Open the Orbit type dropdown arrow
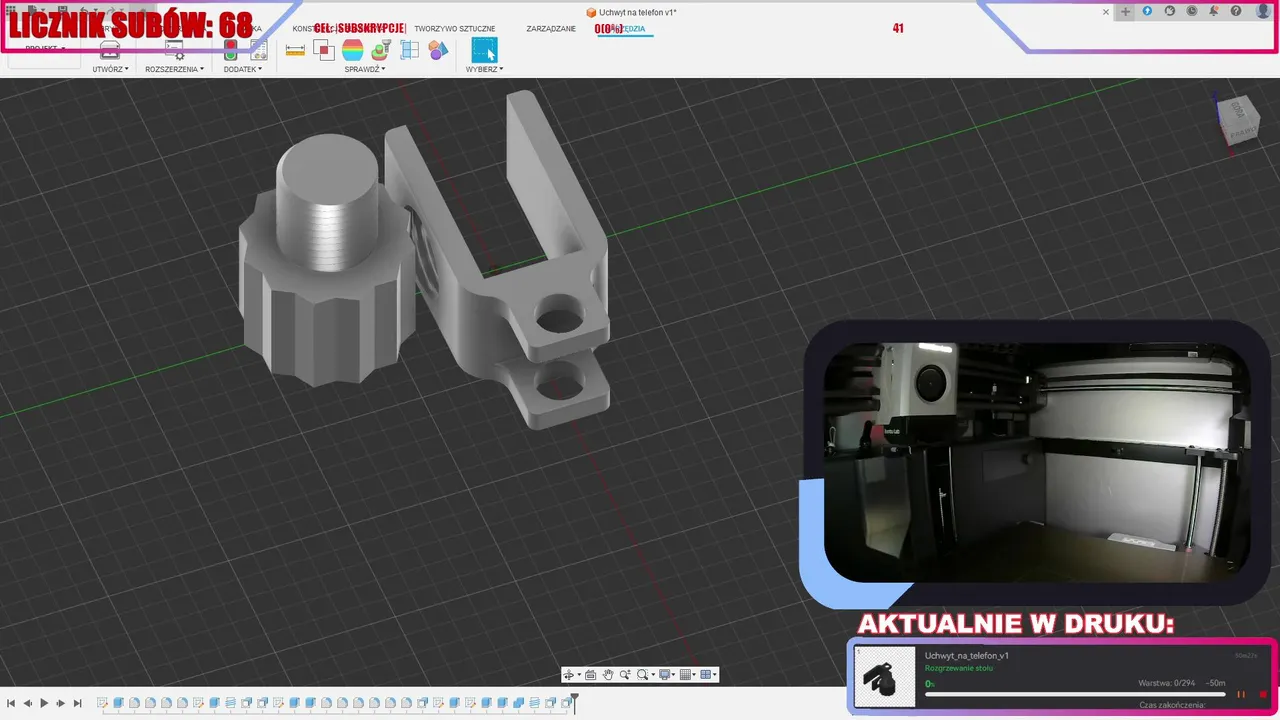The height and width of the screenshot is (720, 1280). 579,675
